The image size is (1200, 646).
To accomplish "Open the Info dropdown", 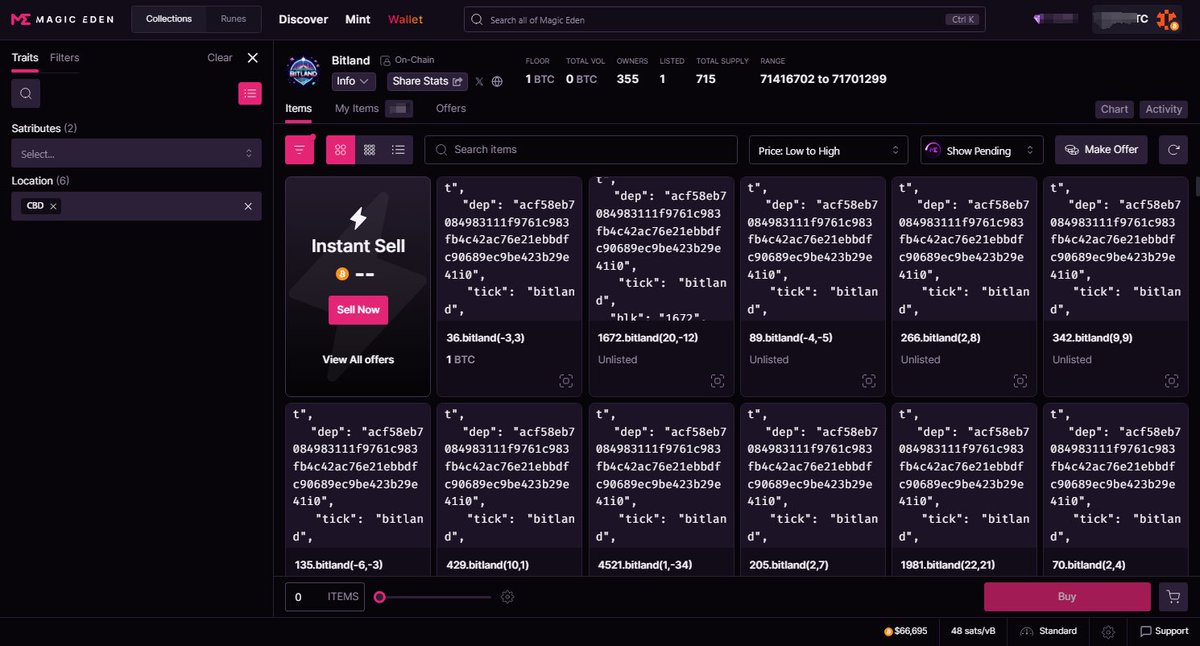I will tap(354, 81).
